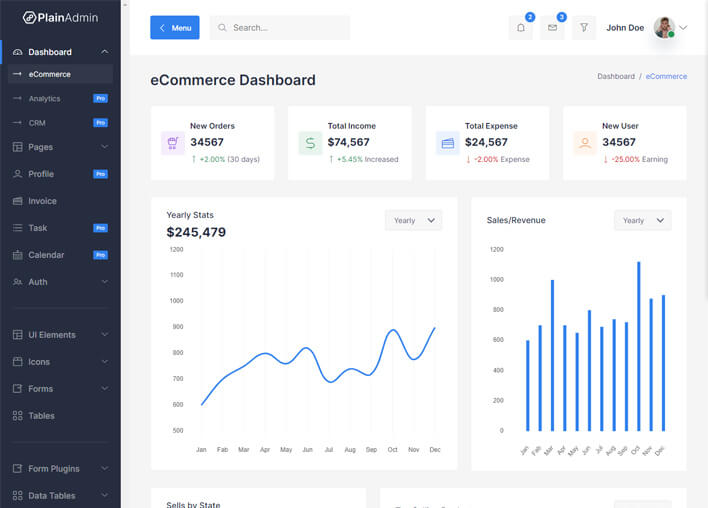
Task: Expand the Pages sidebar menu
Action: [x=60, y=147]
